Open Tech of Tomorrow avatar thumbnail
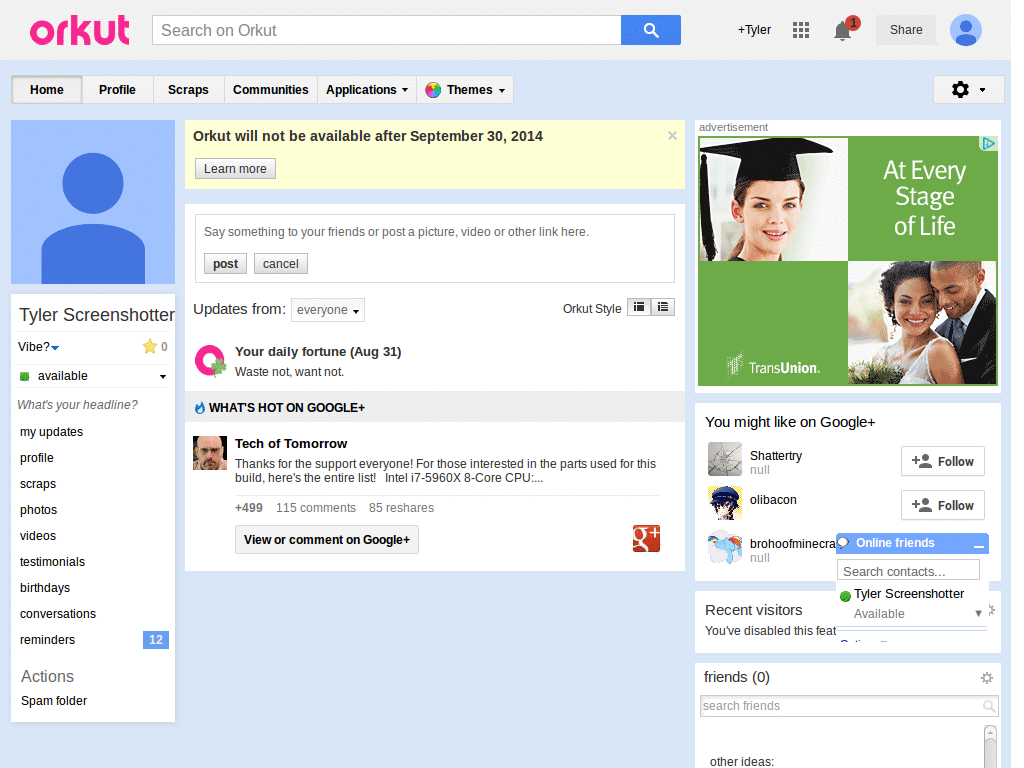This screenshot has height=768, width=1024. coord(210,453)
